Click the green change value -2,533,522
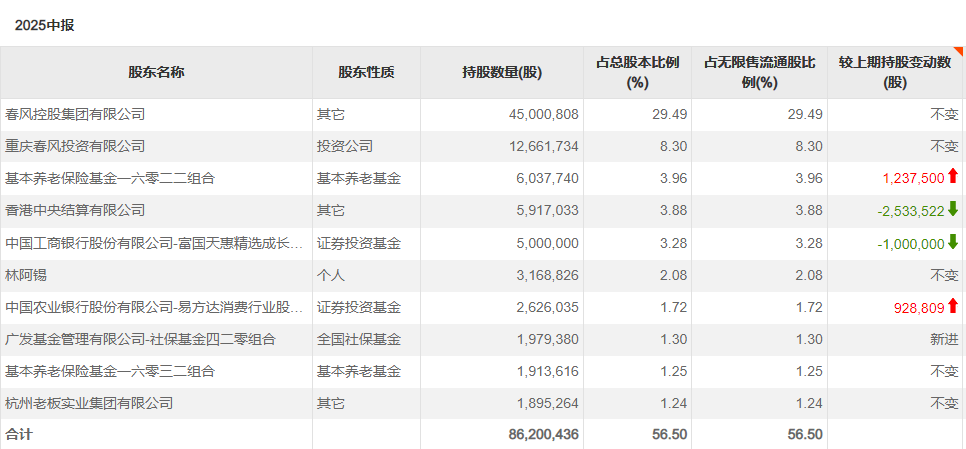Screen dimensions: 966x449 (x=911, y=211)
